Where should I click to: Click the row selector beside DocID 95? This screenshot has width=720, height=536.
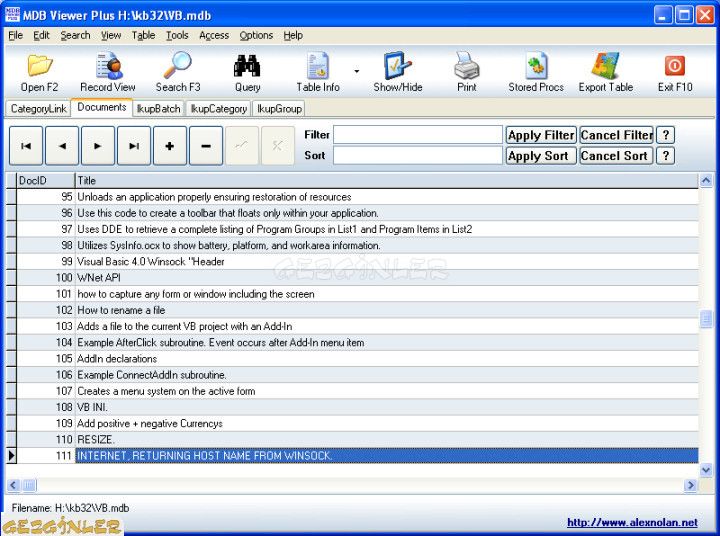pos(11,197)
